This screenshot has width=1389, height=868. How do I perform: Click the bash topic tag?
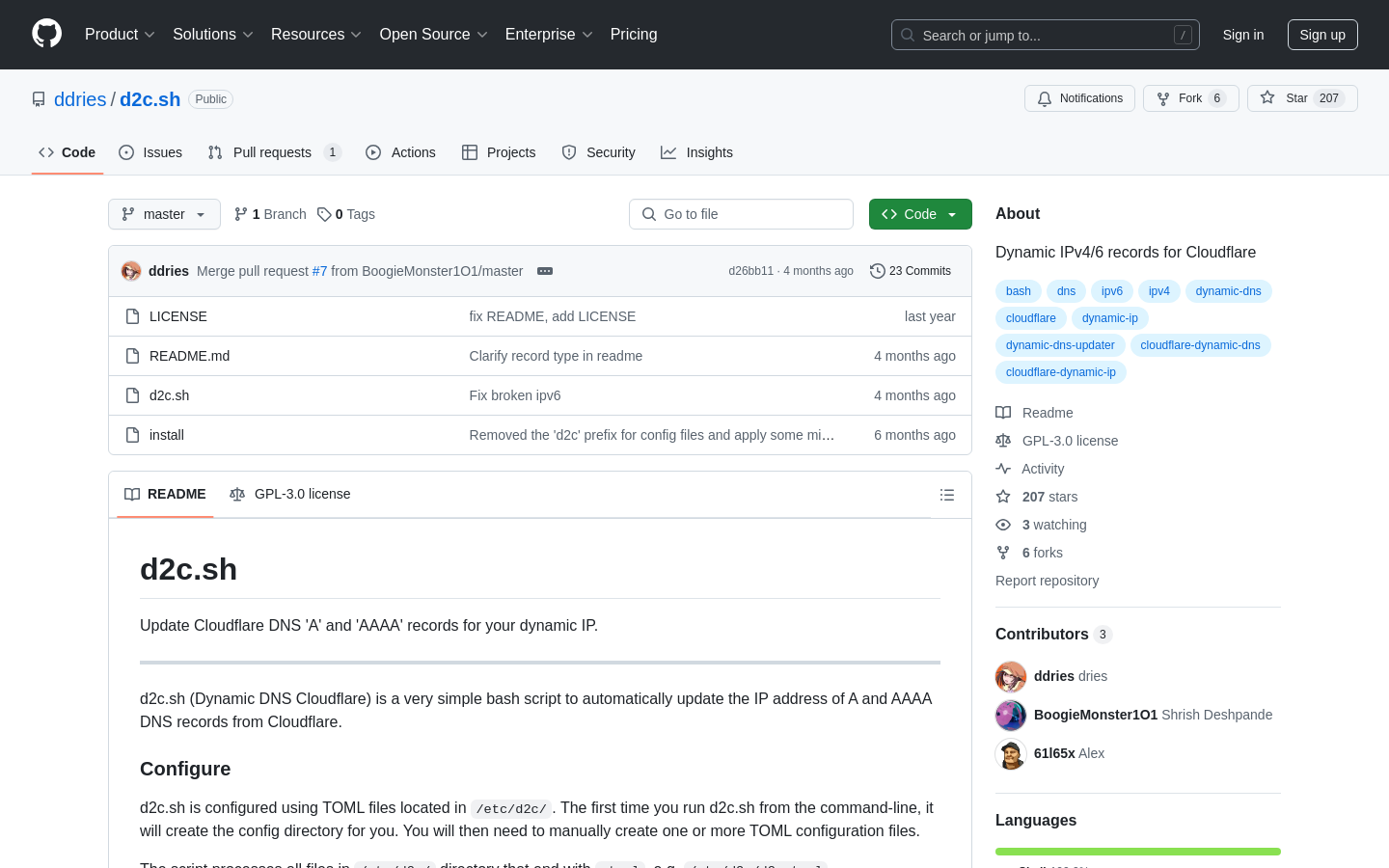click(x=1019, y=291)
